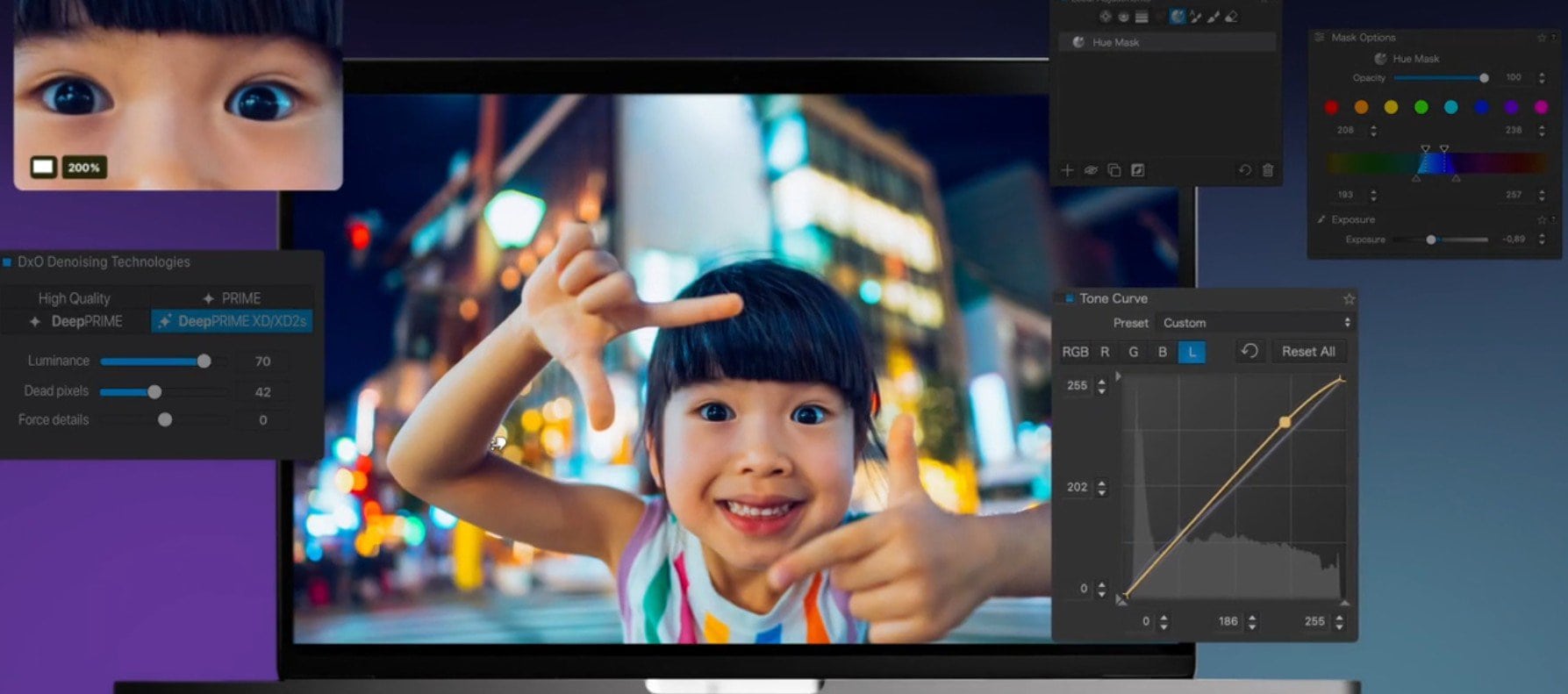
Task: Favorite the Exposure section via its star
Action: 1542,219
